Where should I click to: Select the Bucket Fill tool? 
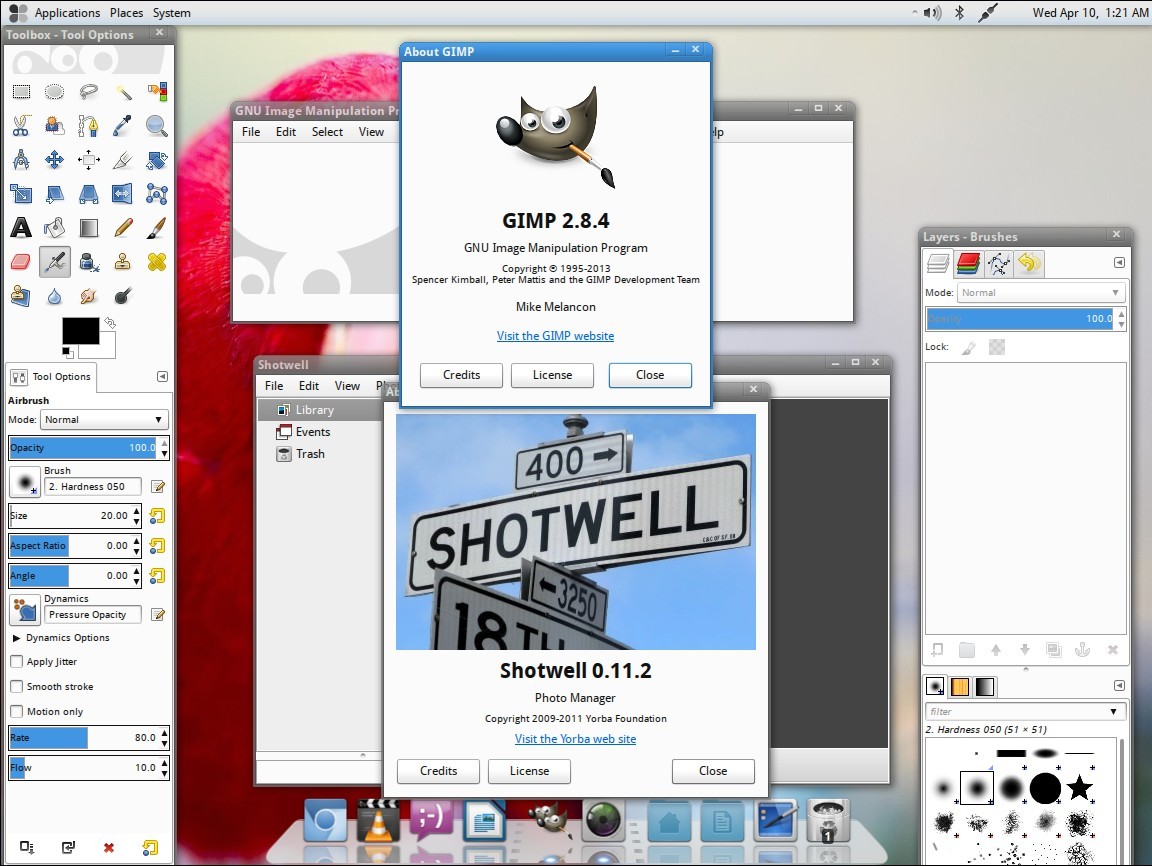click(54, 228)
